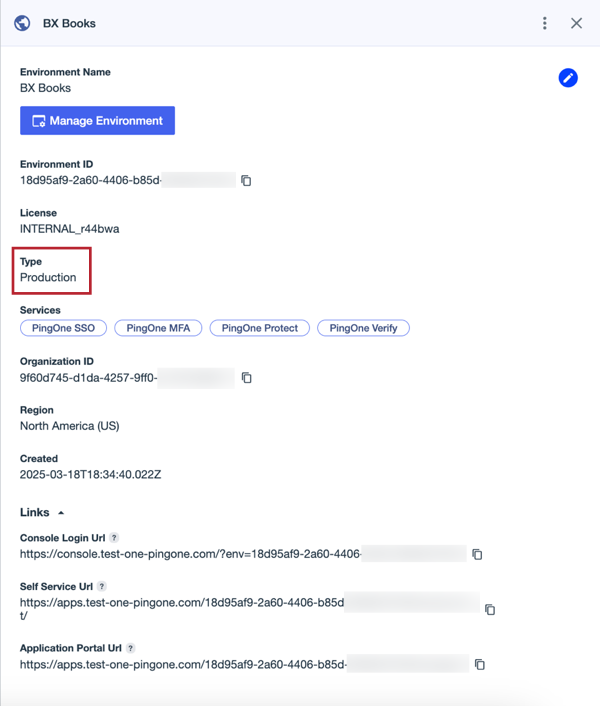Click the Console Login Url text

click(190, 554)
